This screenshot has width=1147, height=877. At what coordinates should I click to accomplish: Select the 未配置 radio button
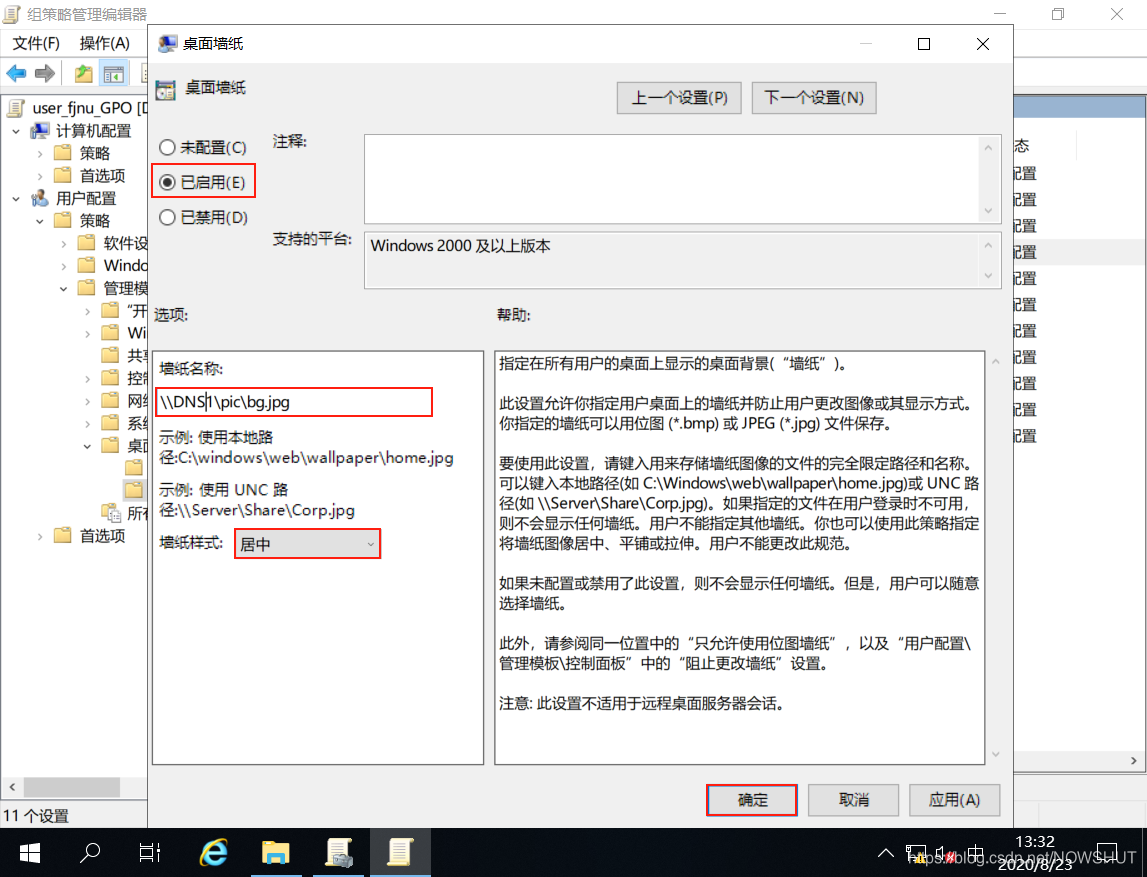tap(165, 145)
